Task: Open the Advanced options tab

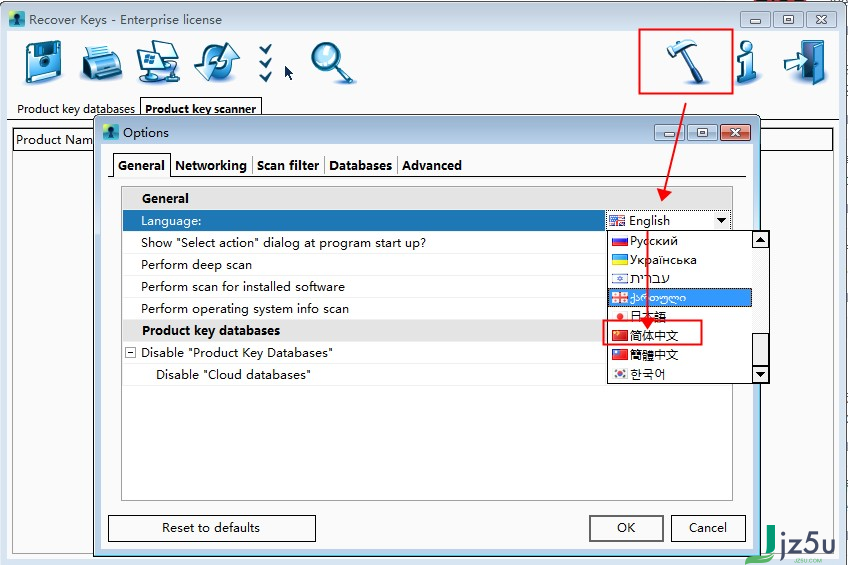Action: (x=432, y=165)
